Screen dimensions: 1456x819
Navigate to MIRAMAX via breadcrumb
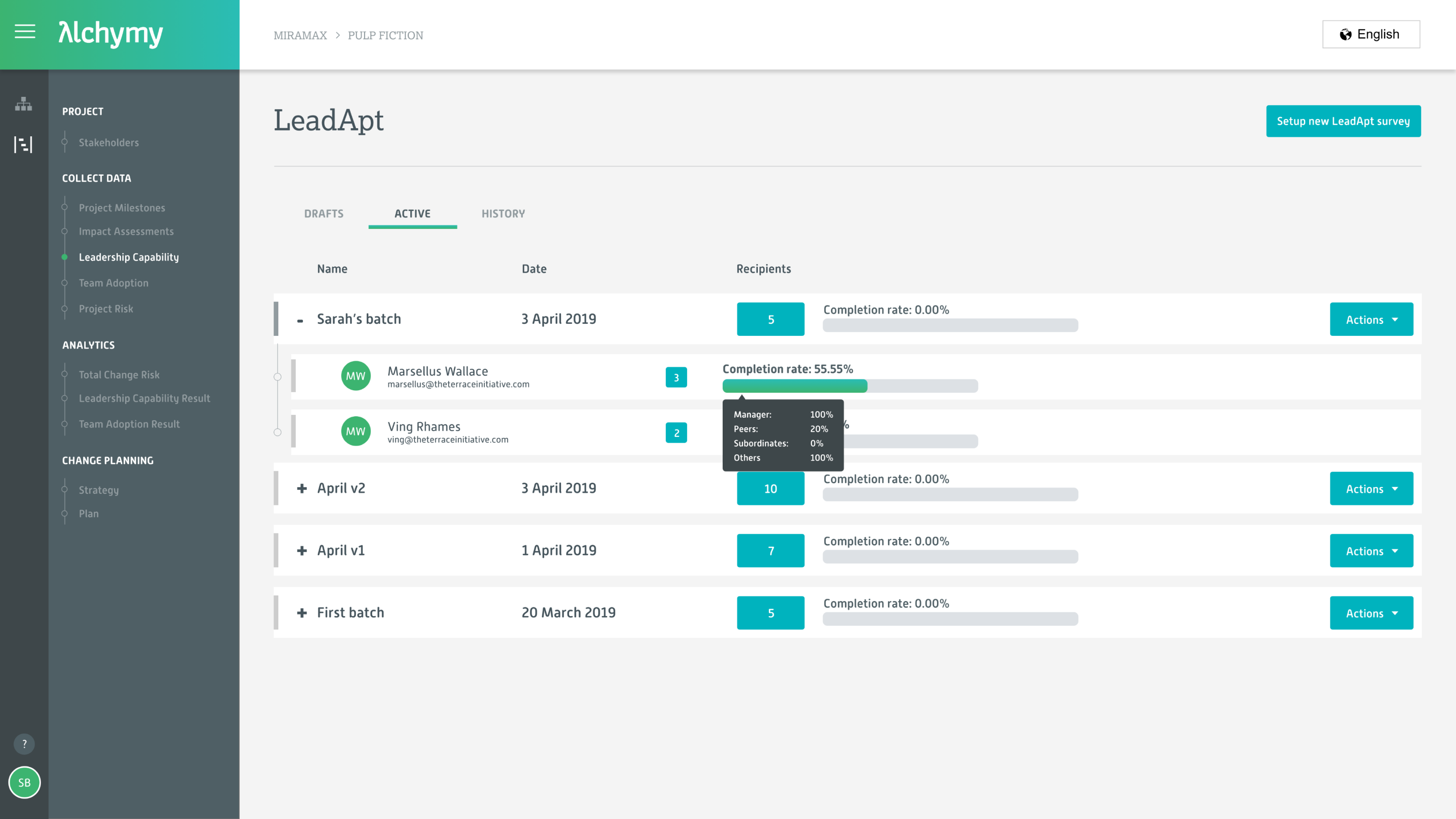click(x=300, y=35)
